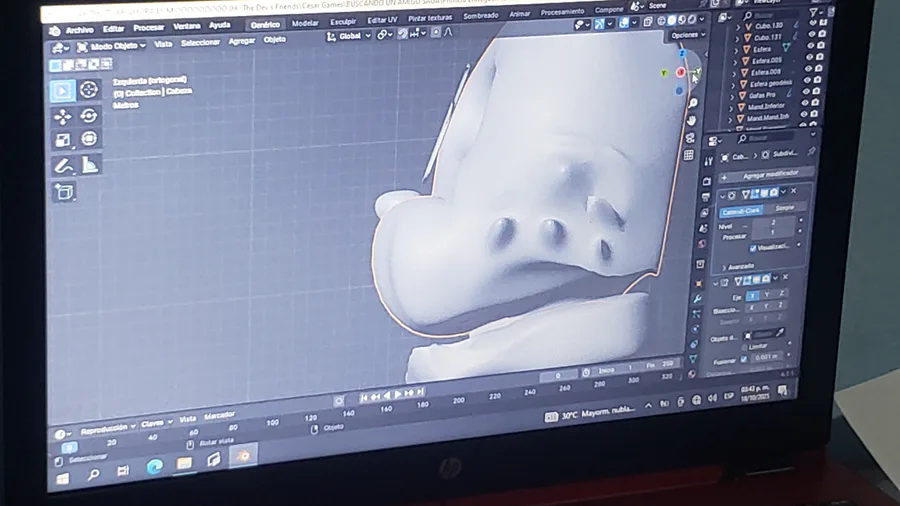Select the Add Cube tool
Screen dimensions: 900x506
point(64,192)
